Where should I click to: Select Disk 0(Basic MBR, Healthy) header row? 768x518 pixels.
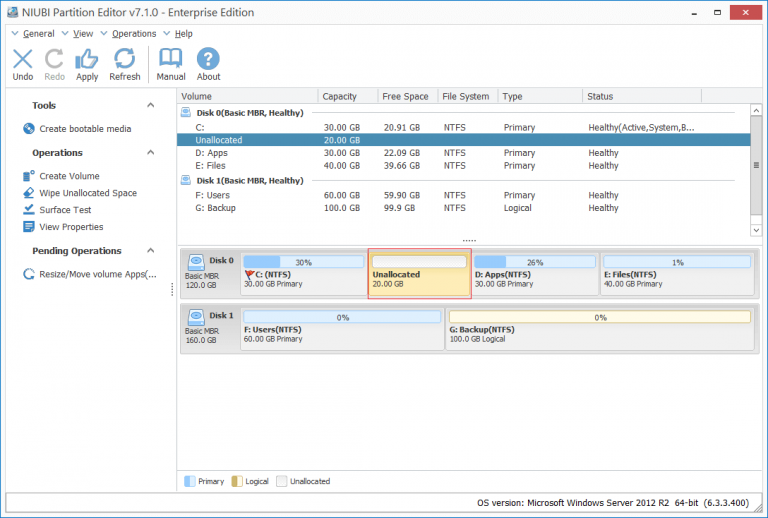(x=463, y=113)
